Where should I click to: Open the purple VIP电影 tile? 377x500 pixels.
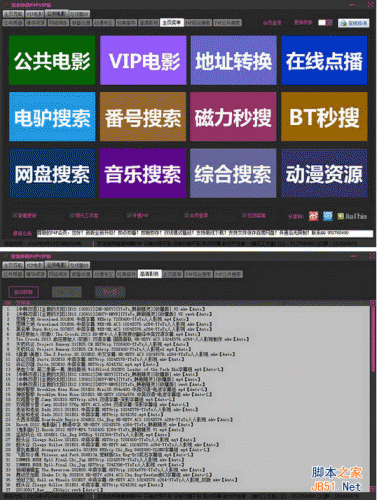click(x=143, y=60)
